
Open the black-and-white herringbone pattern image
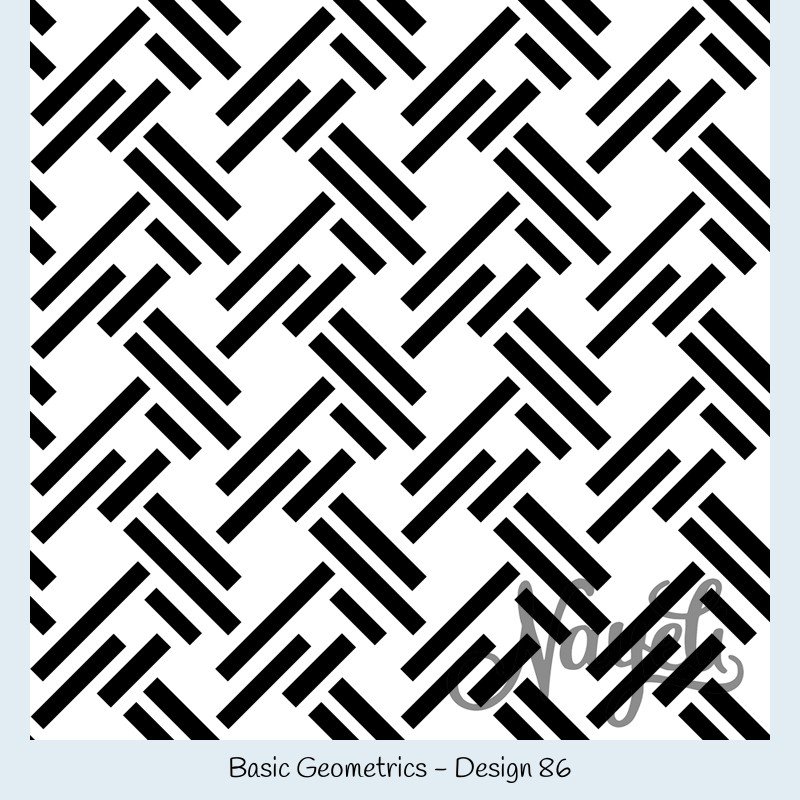[400, 370]
